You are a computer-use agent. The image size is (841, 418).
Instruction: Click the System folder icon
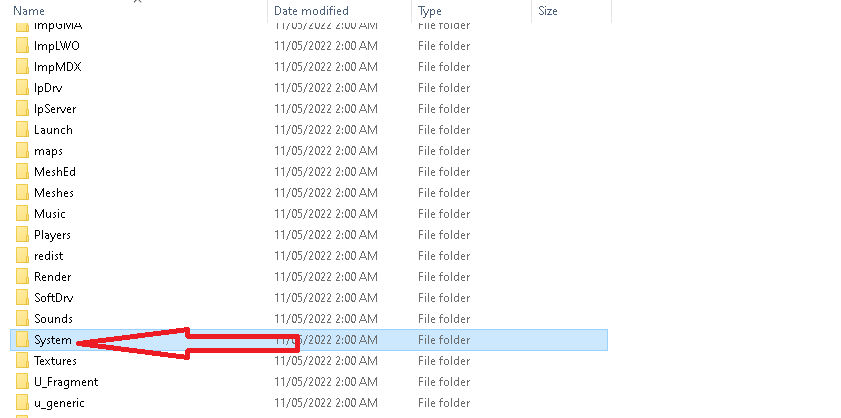(x=23, y=340)
